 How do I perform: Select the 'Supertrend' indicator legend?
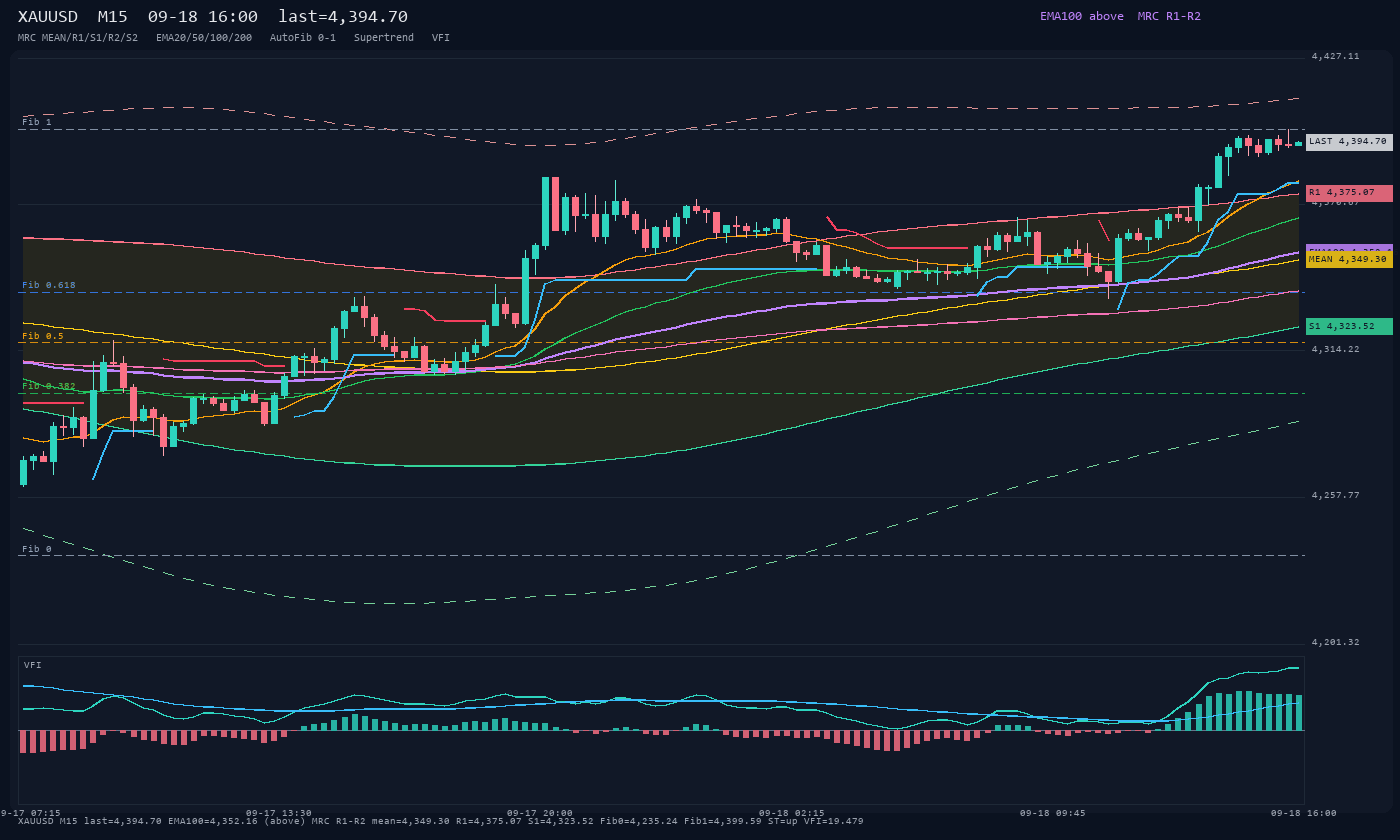384,38
